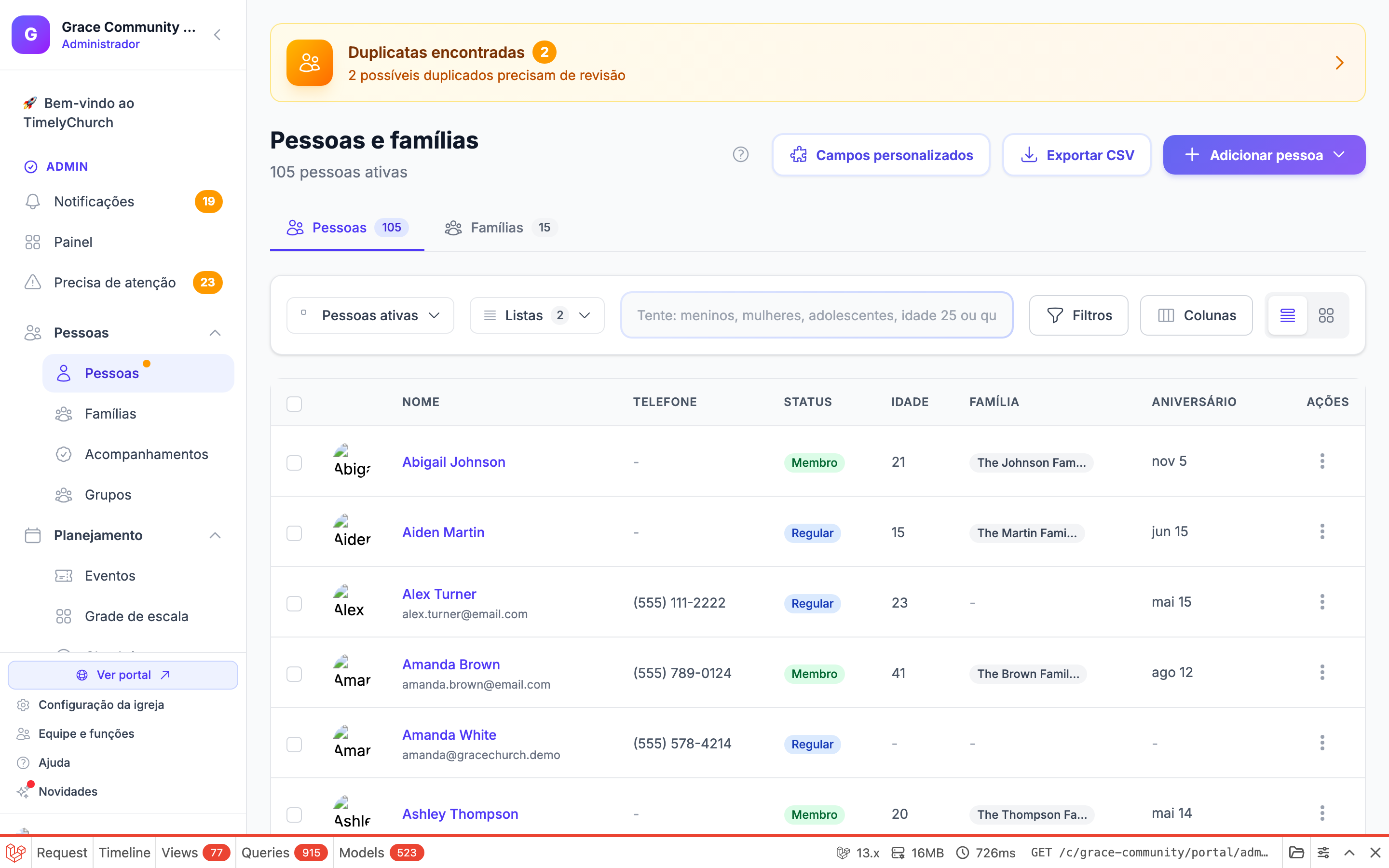The width and height of the screenshot is (1389, 868).
Task: Check the box for Abigail Johnson
Action: click(294, 463)
